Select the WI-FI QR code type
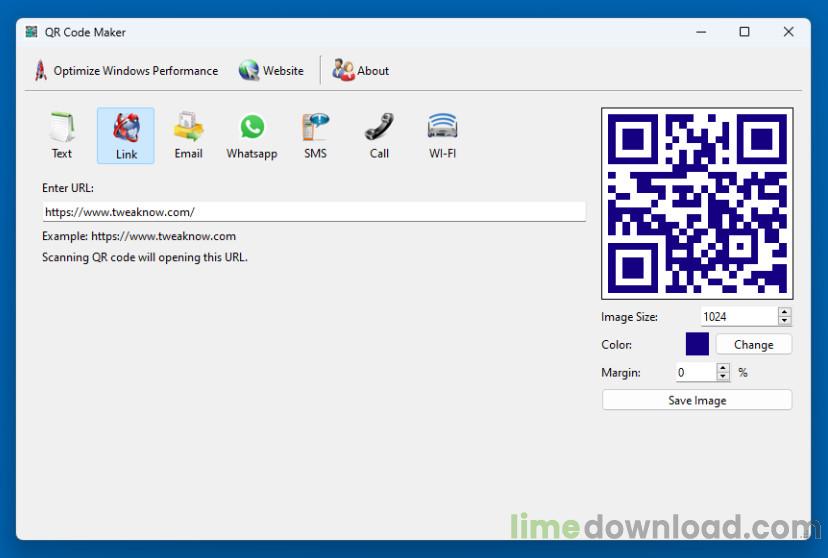The width and height of the screenshot is (828, 558). click(442, 136)
